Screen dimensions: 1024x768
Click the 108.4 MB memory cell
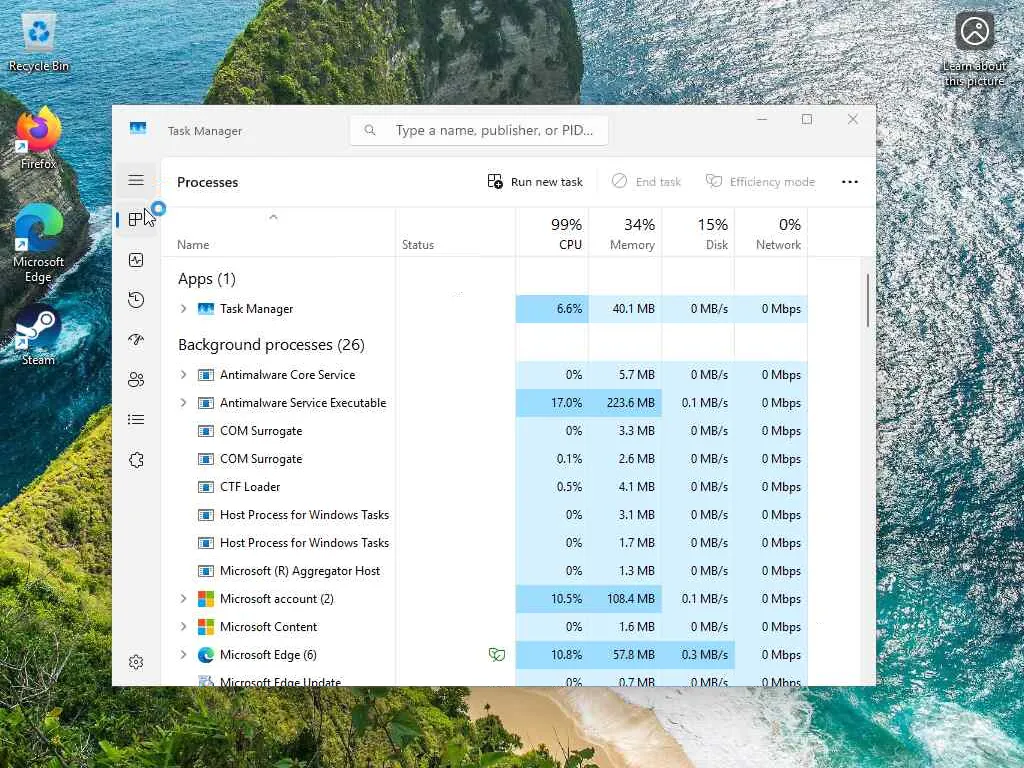pos(625,599)
